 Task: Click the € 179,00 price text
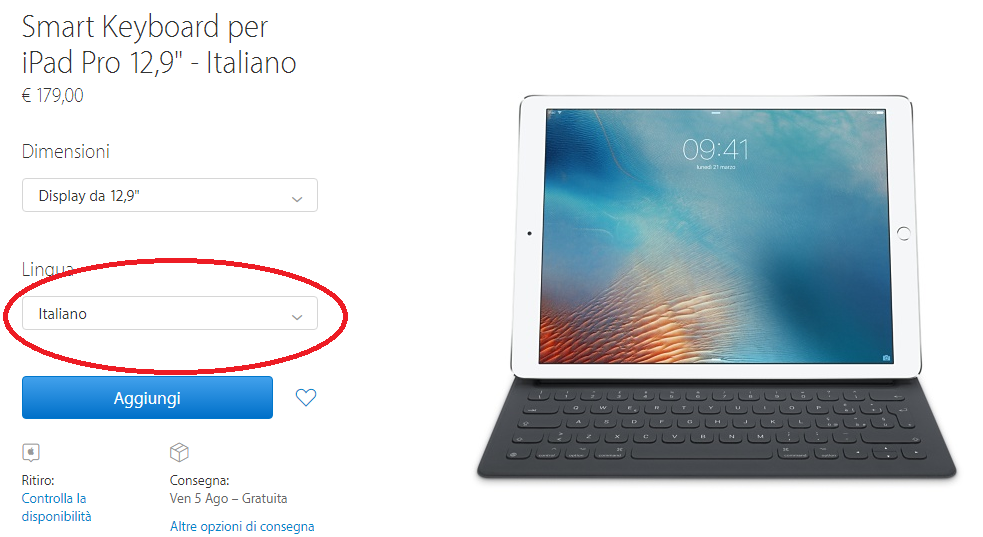[x=53, y=95]
